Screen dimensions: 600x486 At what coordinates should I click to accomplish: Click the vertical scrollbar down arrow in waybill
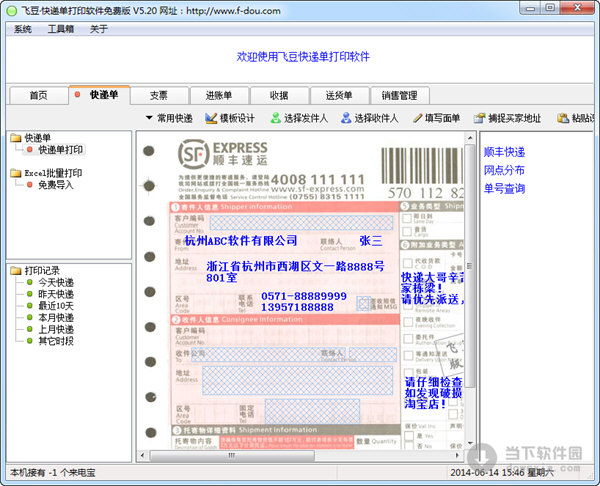(x=470, y=444)
